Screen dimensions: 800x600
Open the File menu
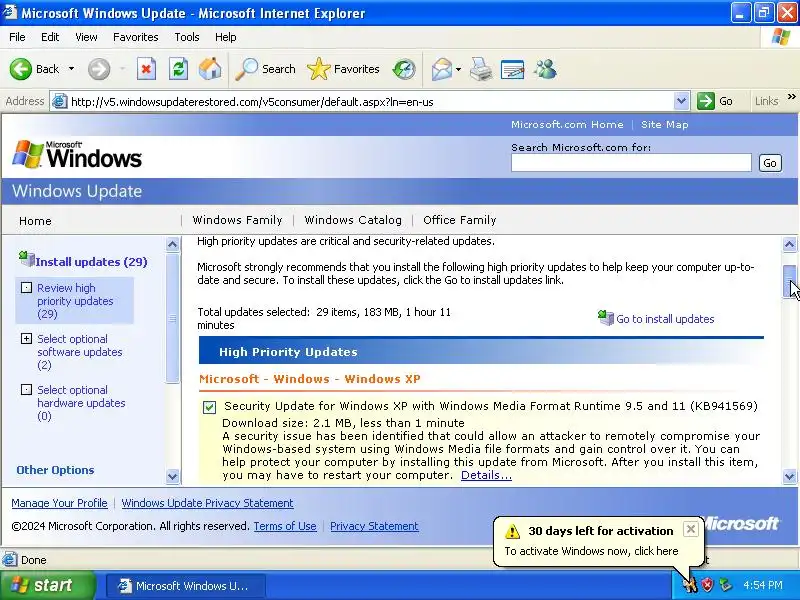[17, 37]
